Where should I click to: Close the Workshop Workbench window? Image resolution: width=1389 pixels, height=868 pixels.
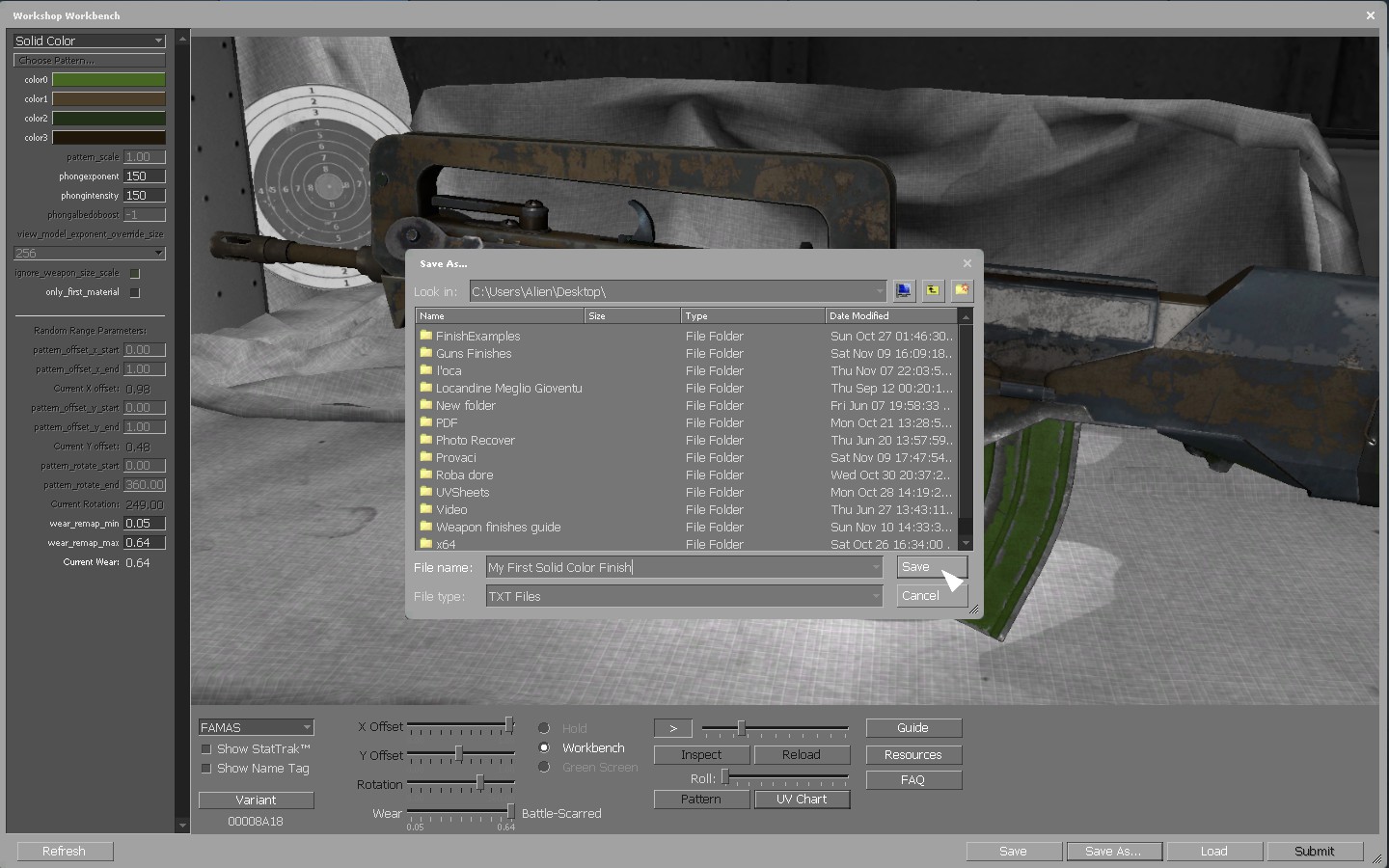[x=1371, y=15]
